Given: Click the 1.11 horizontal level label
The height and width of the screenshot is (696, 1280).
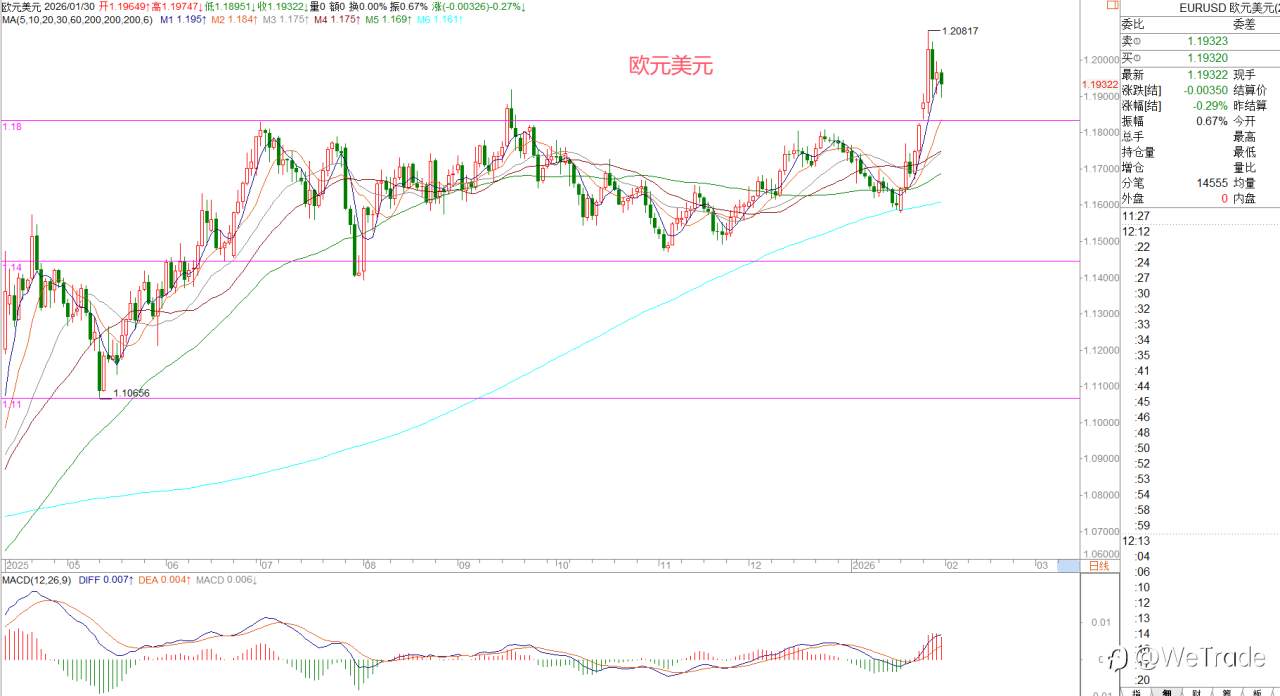Looking at the screenshot, I should (x=11, y=404).
